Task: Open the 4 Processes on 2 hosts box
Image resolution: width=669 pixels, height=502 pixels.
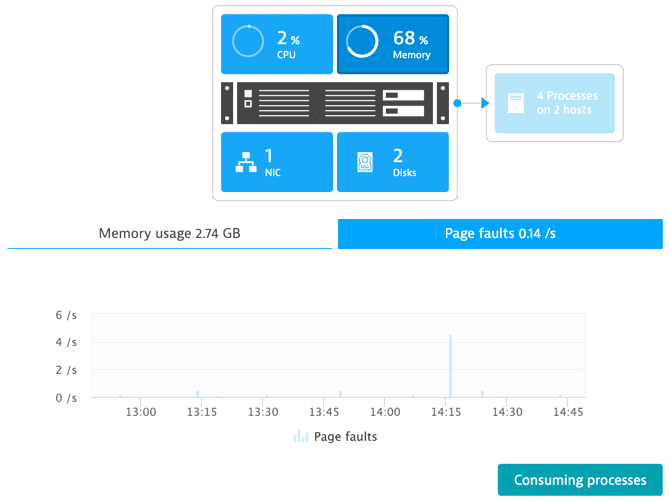Action: point(555,103)
